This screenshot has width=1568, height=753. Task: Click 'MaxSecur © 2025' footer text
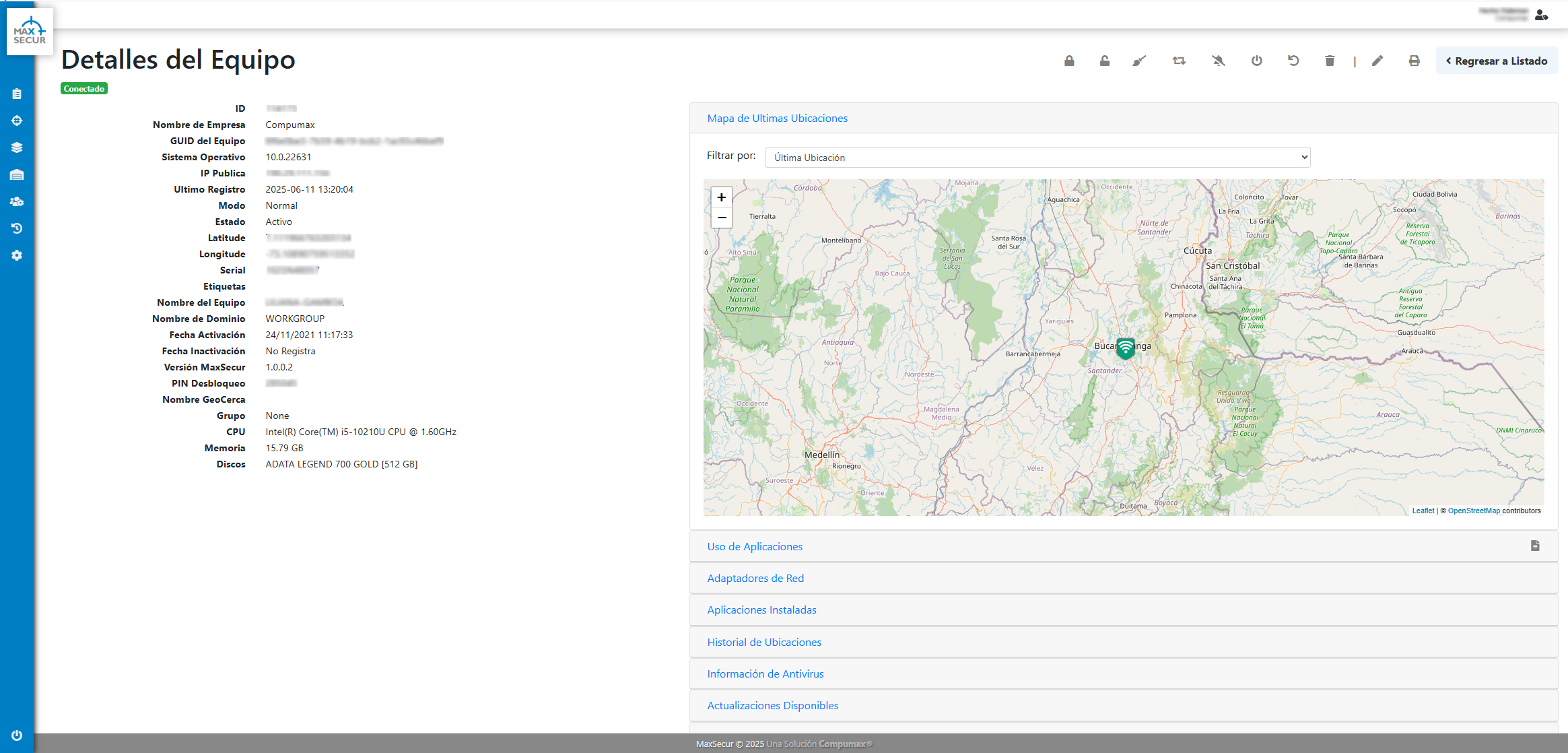pos(730,744)
